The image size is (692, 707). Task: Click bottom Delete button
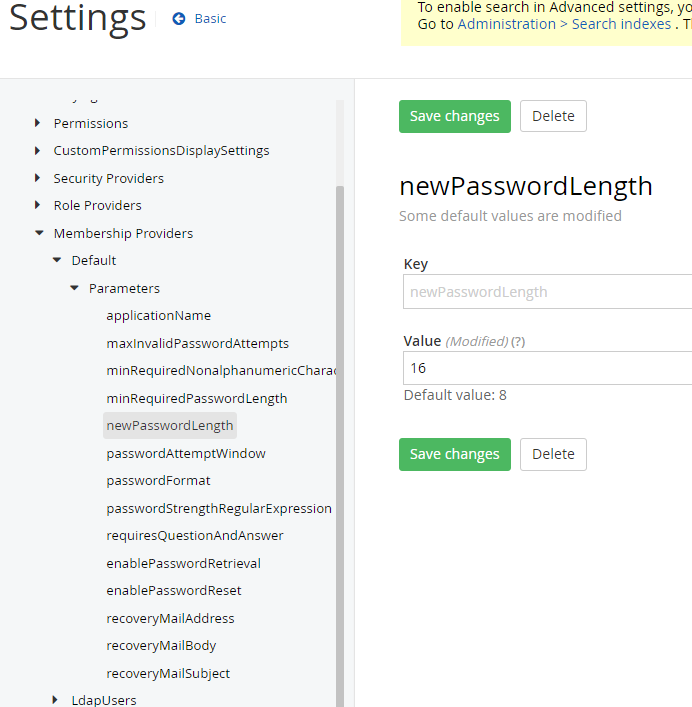[x=553, y=454]
